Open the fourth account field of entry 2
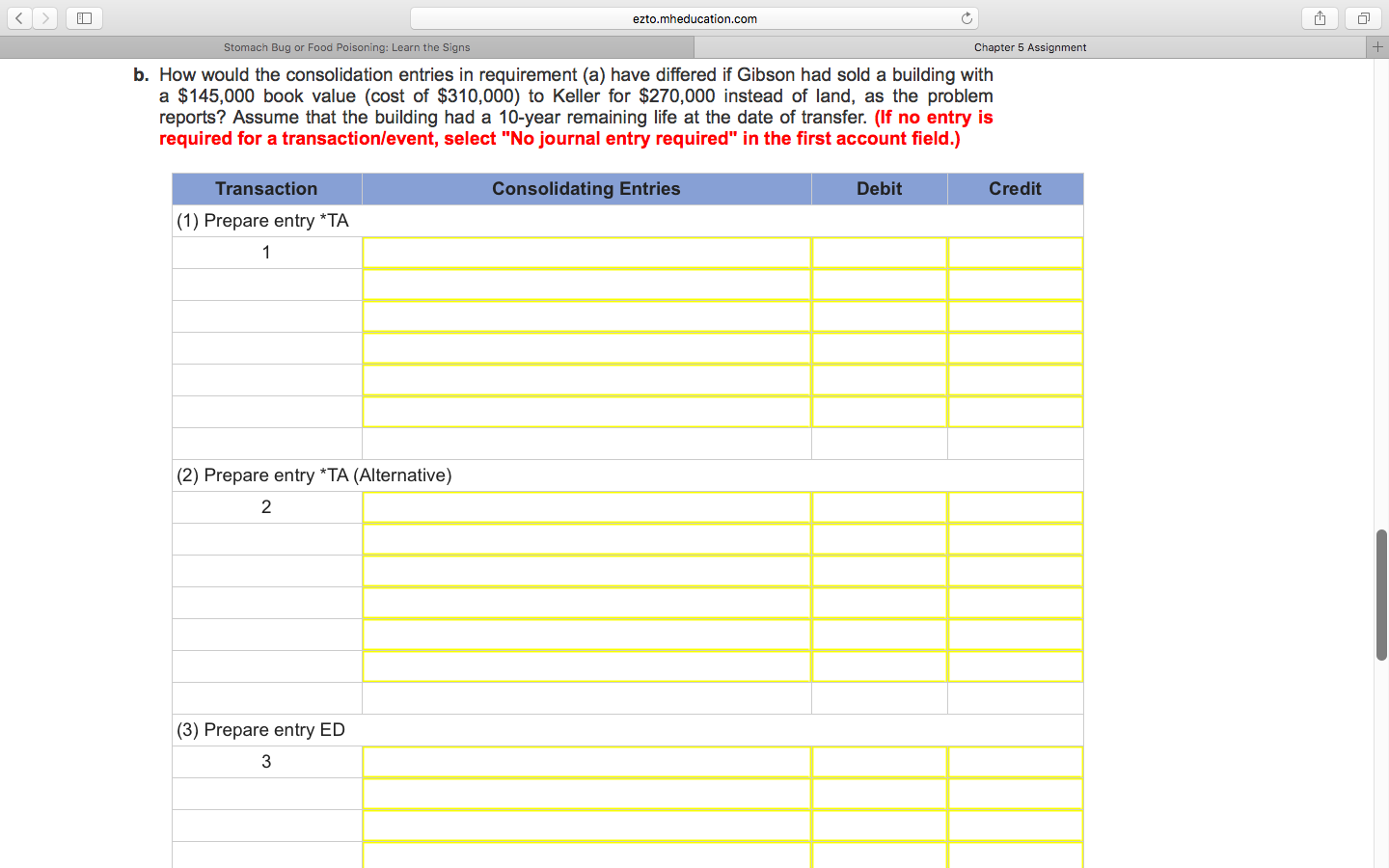Image resolution: width=1389 pixels, height=868 pixels. tap(586, 603)
